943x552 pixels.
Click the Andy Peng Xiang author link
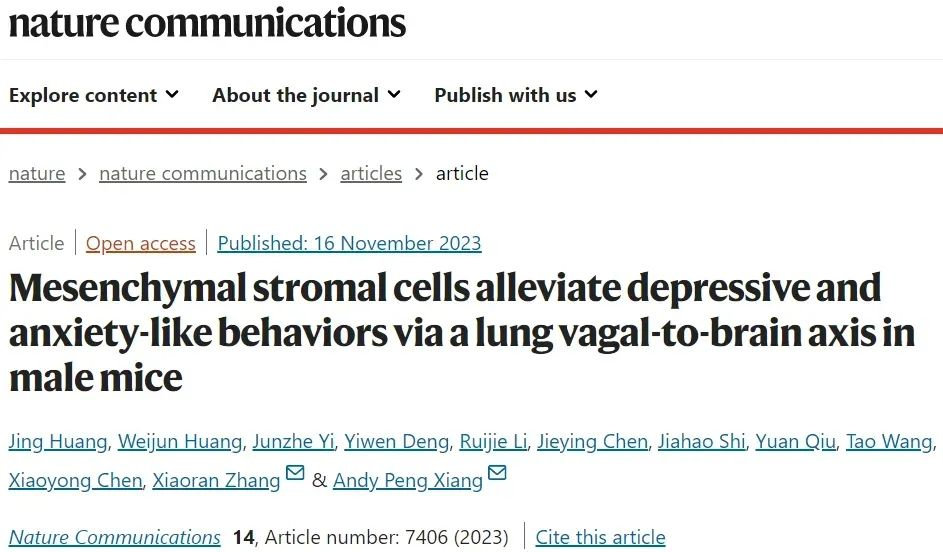pos(408,480)
